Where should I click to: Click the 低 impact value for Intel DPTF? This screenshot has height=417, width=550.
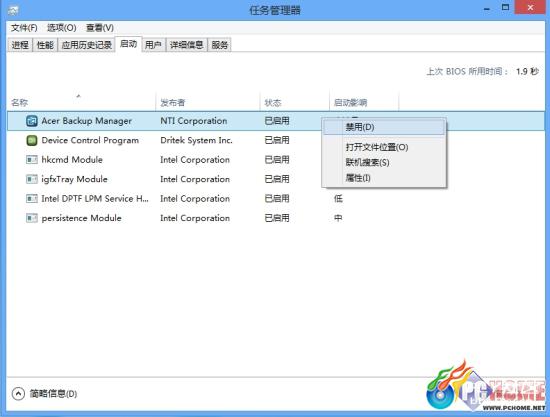[338, 199]
